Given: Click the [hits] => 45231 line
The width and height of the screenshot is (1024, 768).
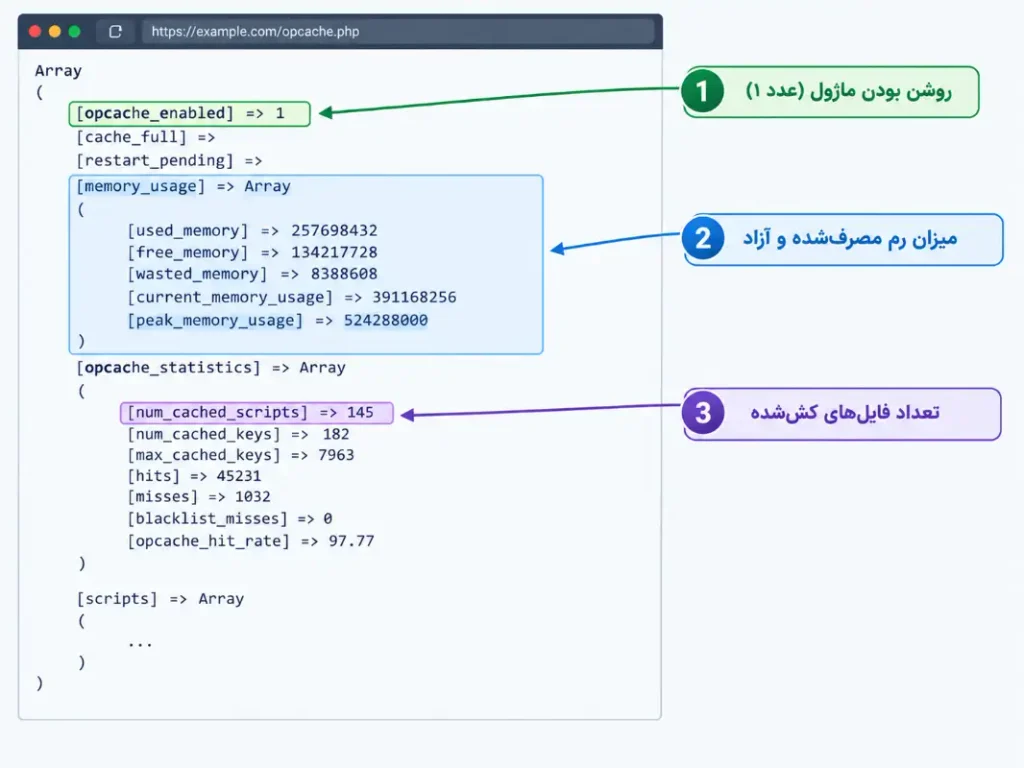Looking at the screenshot, I should 194,476.
